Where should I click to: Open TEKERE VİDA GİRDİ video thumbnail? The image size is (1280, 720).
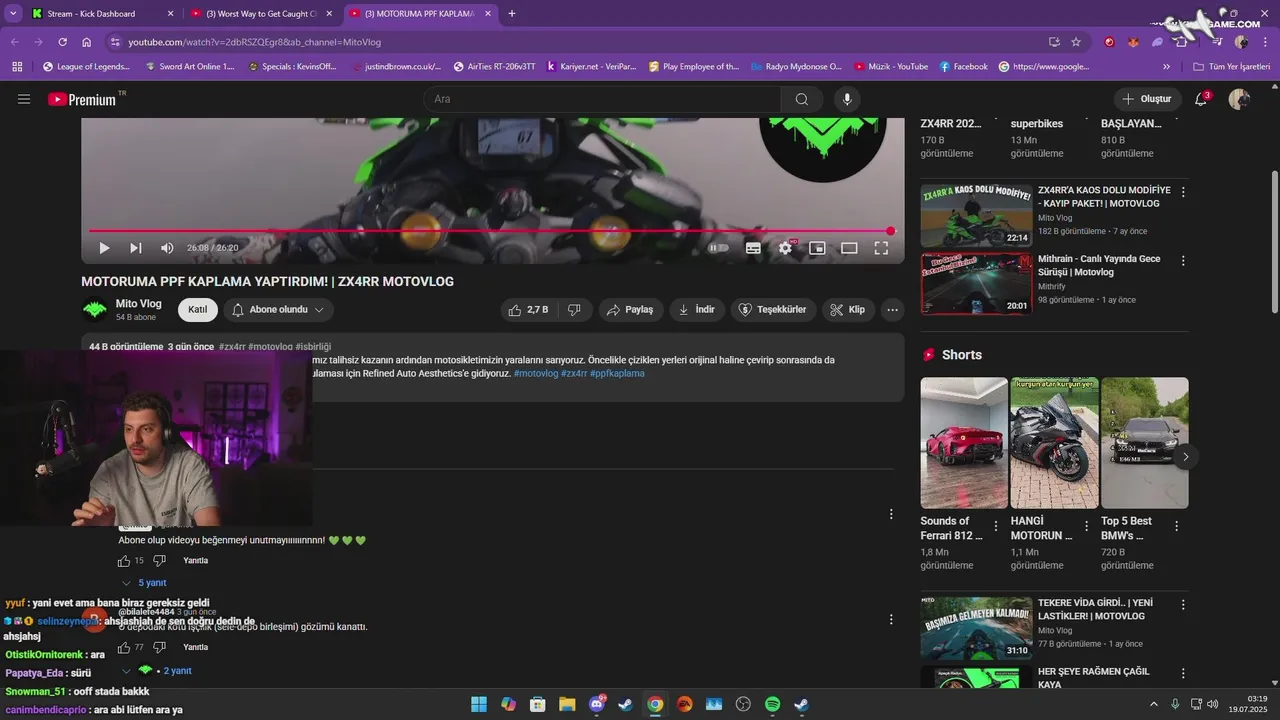coord(976,628)
